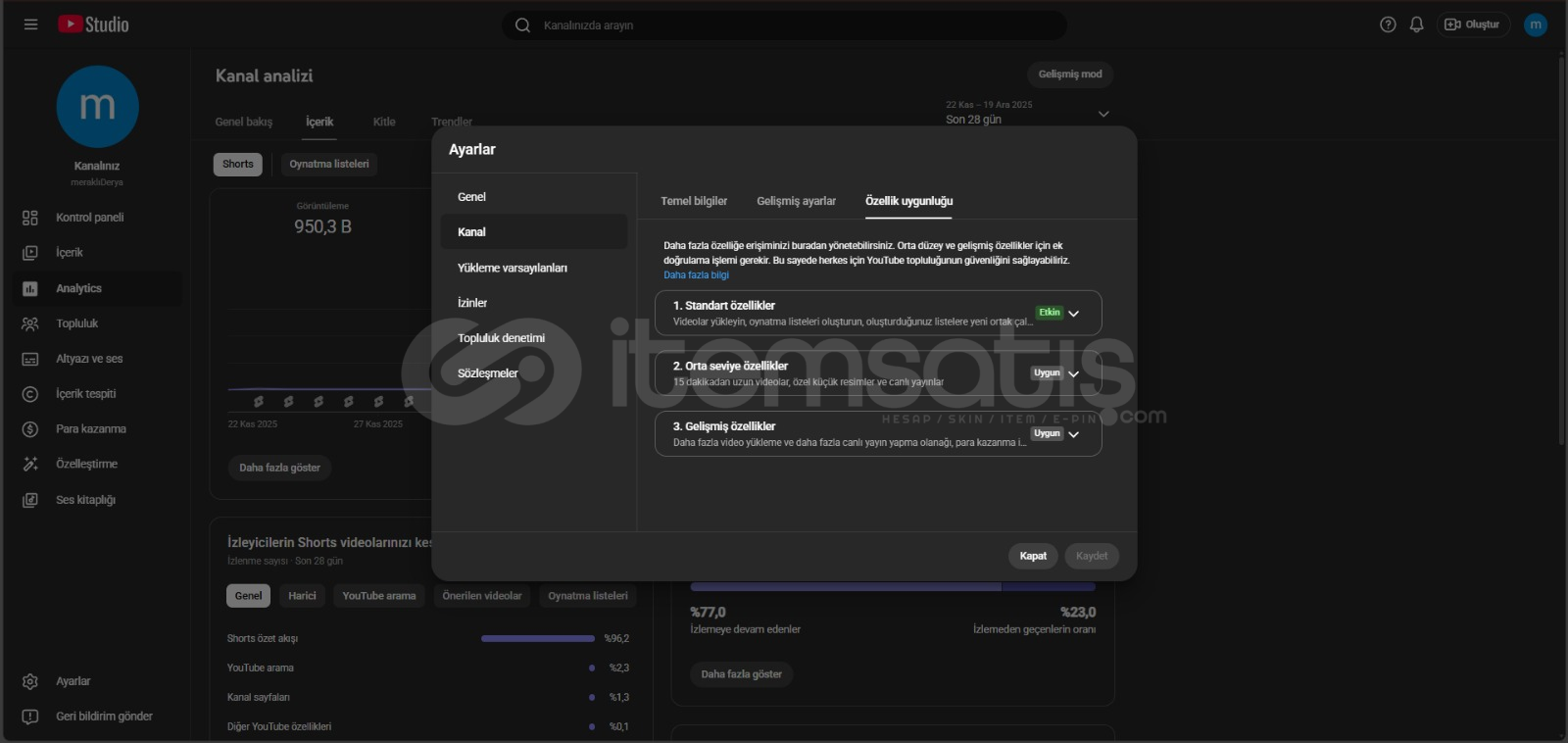Focus the Kanalınızda arayın search field
Image resolution: width=1568 pixels, height=743 pixels.
pos(784,25)
